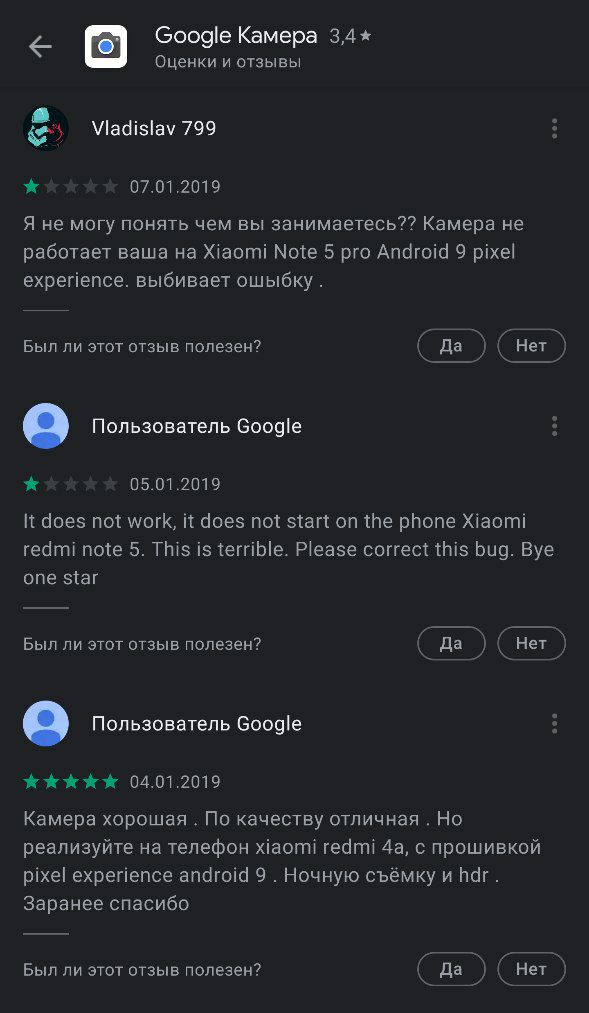Image resolution: width=589 pixels, height=1013 pixels.
Task: Open options menu for the 04.01.2019 review
Action: click(554, 724)
